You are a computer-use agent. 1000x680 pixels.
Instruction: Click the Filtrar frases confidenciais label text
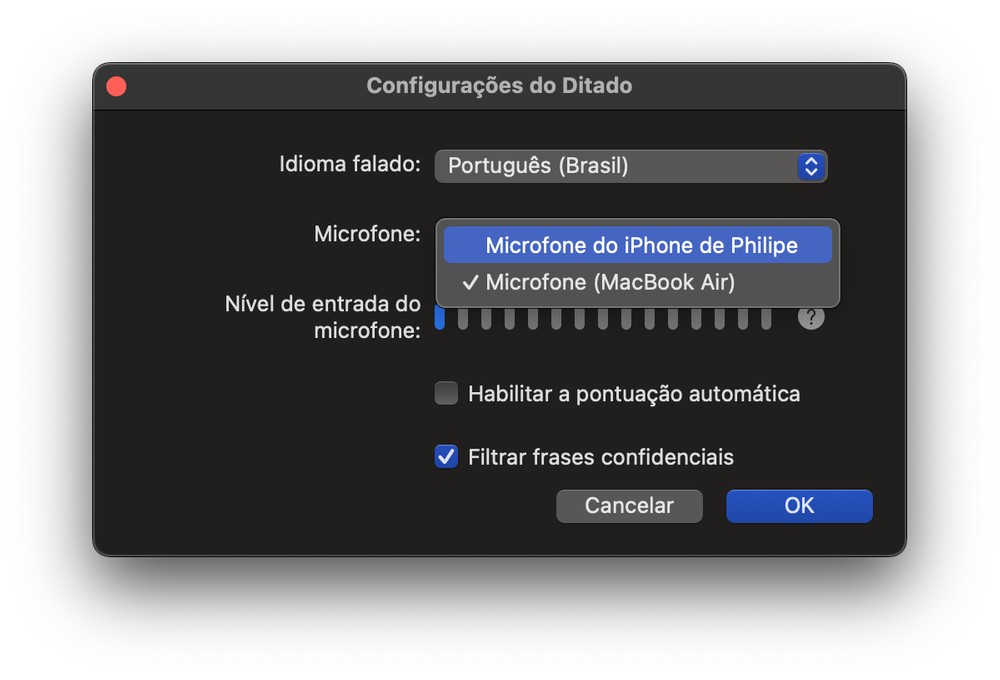click(600, 457)
